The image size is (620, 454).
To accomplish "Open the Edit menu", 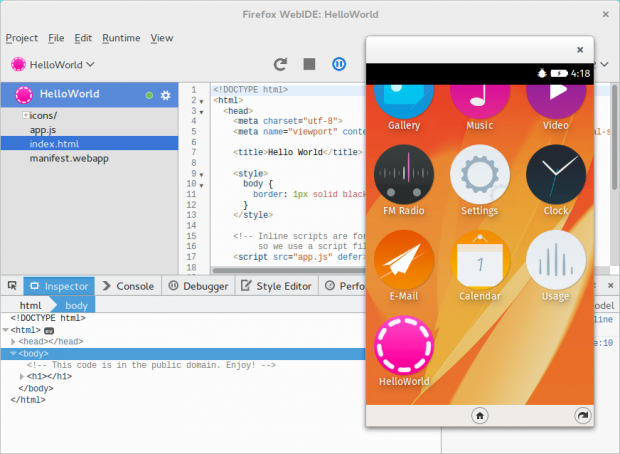I will pyautogui.click(x=83, y=38).
